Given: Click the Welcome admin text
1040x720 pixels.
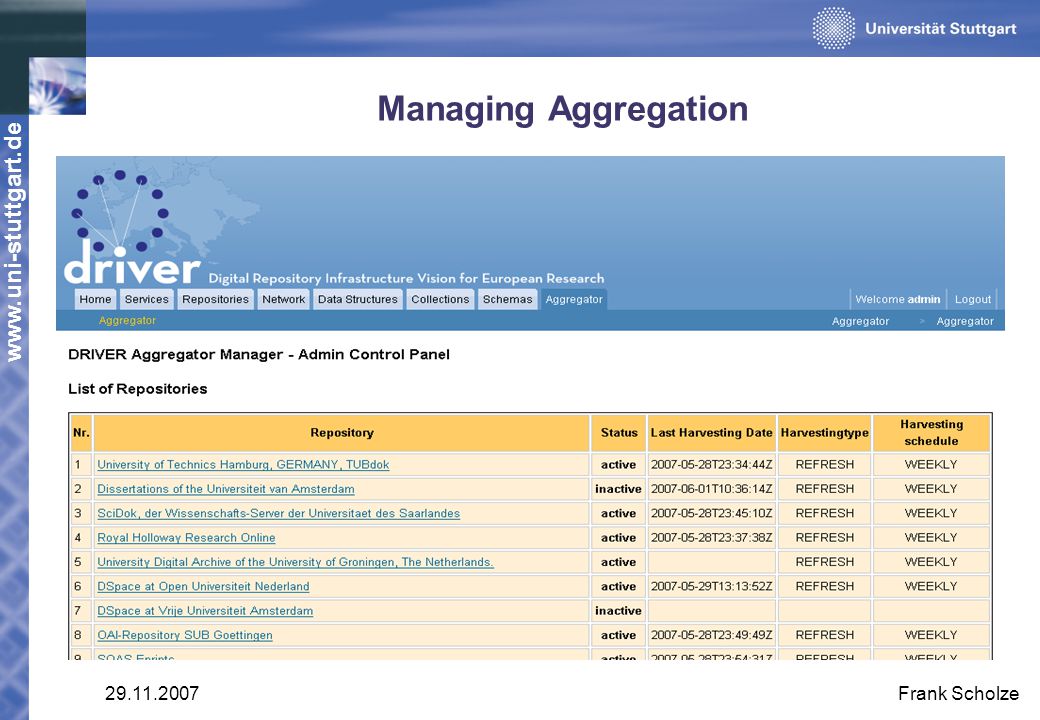Looking at the screenshot, I should (x=897, y=299).
